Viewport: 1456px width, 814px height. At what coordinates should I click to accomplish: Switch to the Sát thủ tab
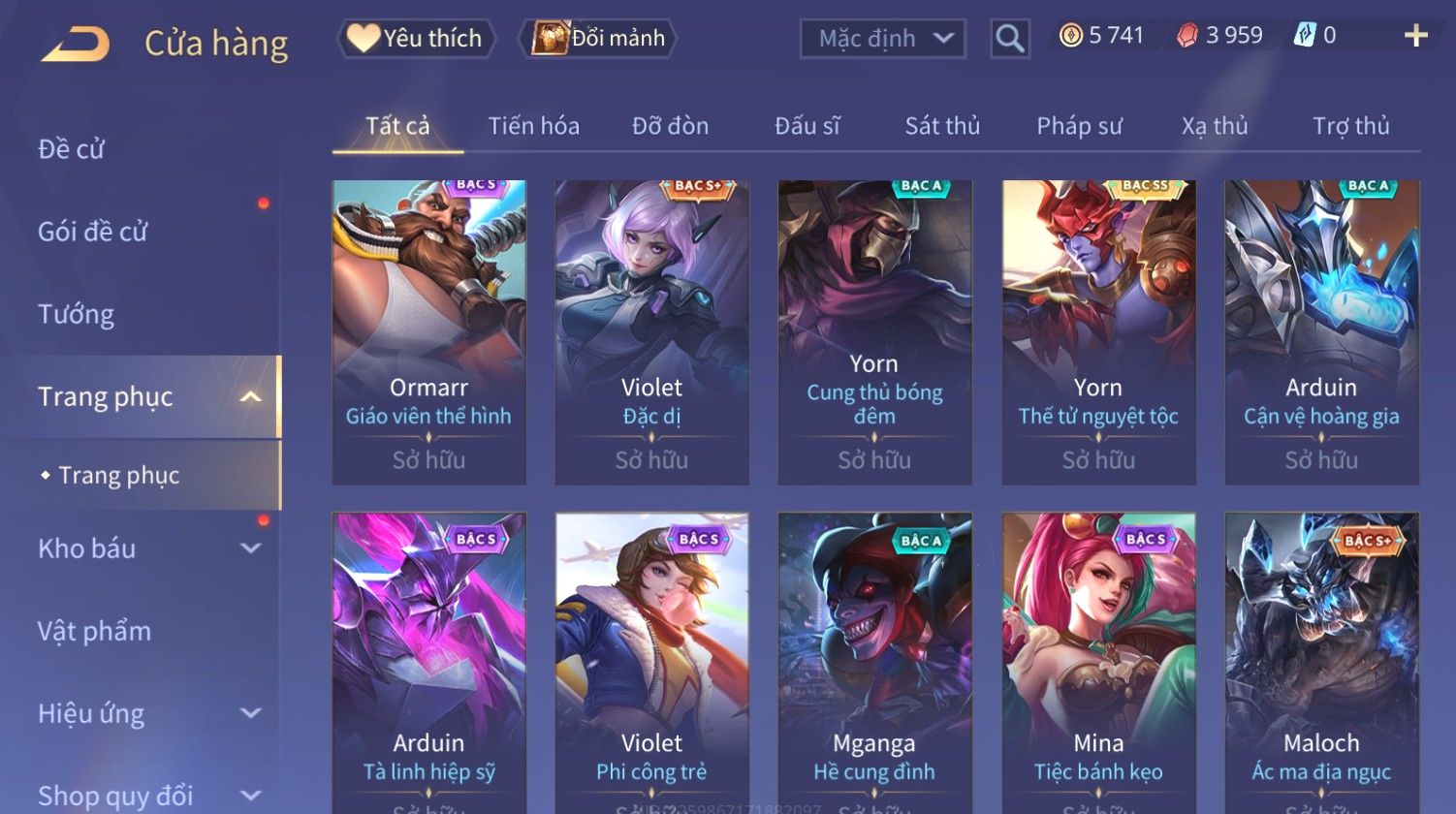tap(942, 126)
